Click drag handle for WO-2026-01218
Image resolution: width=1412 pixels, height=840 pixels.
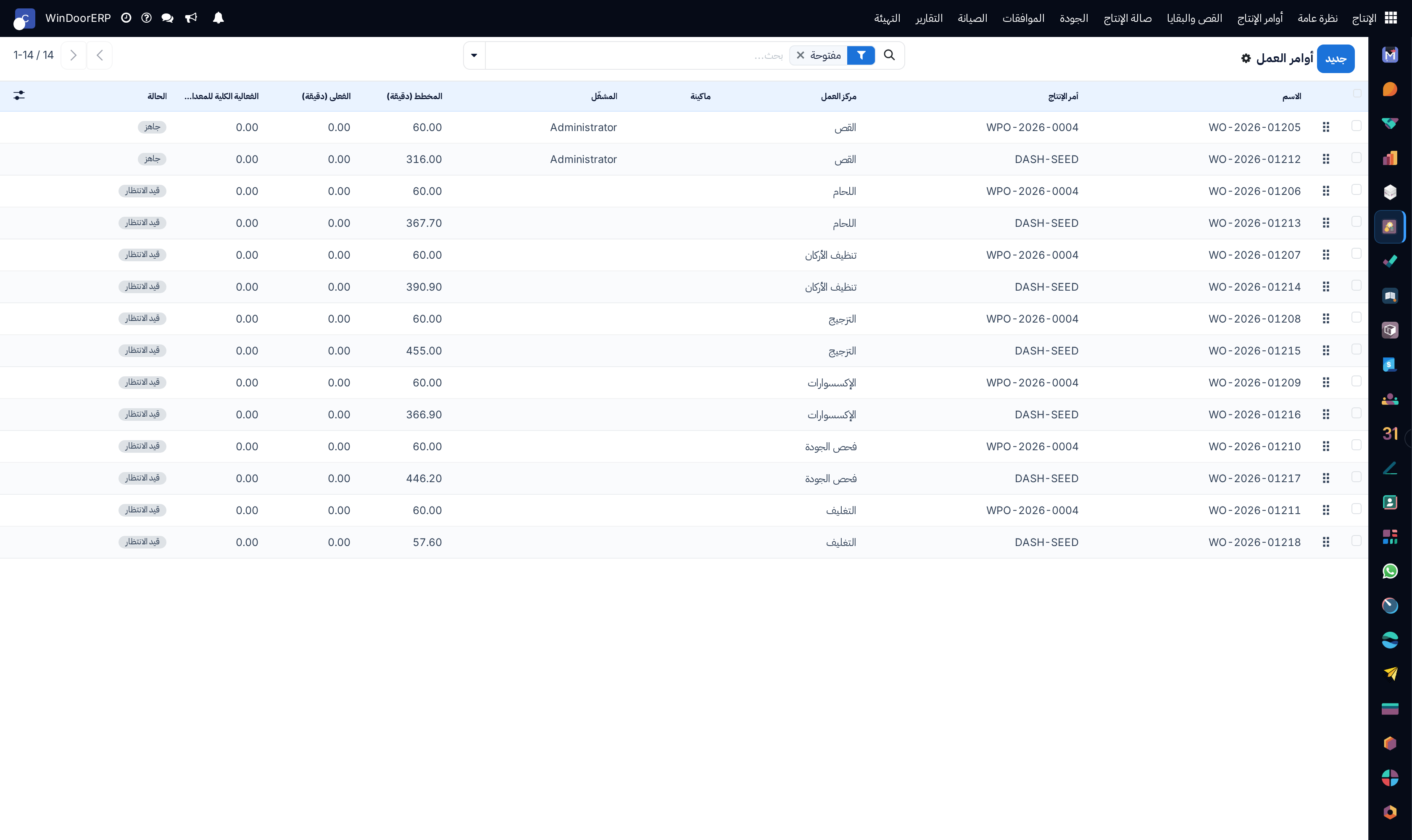(x=1326, y=542)
